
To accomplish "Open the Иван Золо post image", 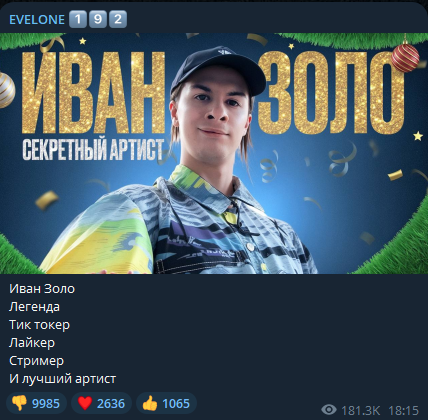I will 214,153.
